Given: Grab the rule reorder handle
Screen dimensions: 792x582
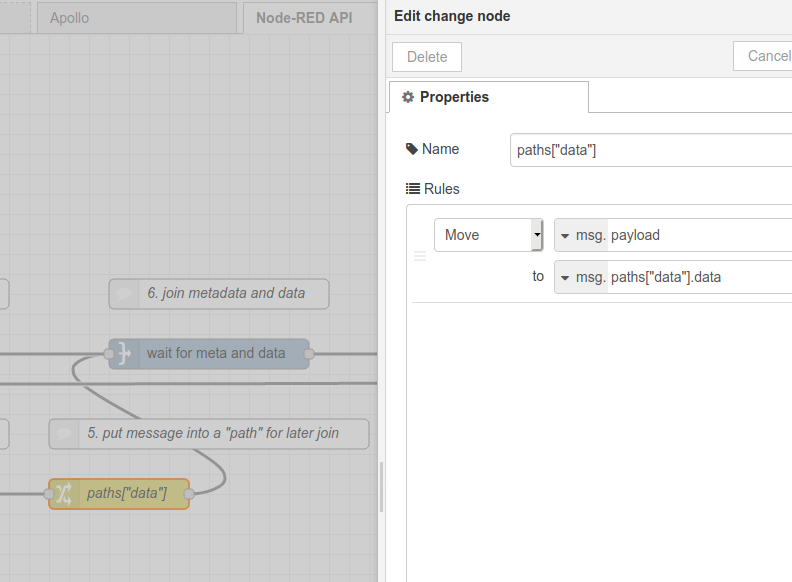Looking at the screenshot, I should (x=420, y=256).
